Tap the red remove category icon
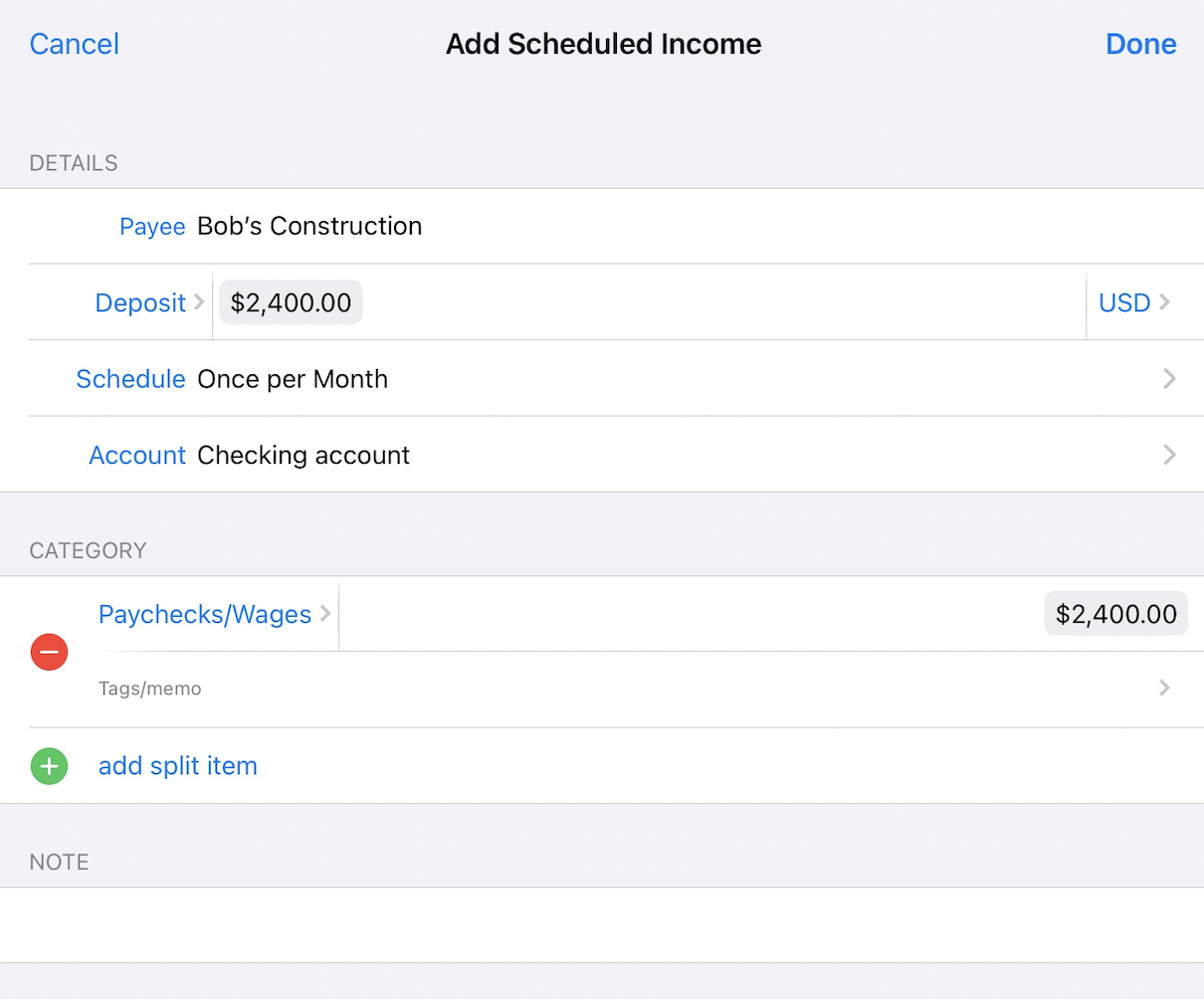1204x999 pixels. (49, 653)
